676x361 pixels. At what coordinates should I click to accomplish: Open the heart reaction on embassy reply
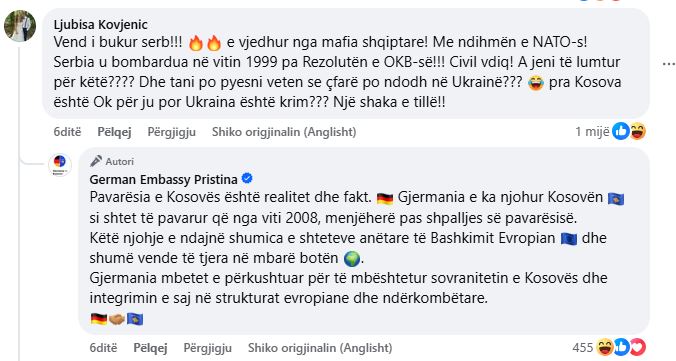[638, 347]
